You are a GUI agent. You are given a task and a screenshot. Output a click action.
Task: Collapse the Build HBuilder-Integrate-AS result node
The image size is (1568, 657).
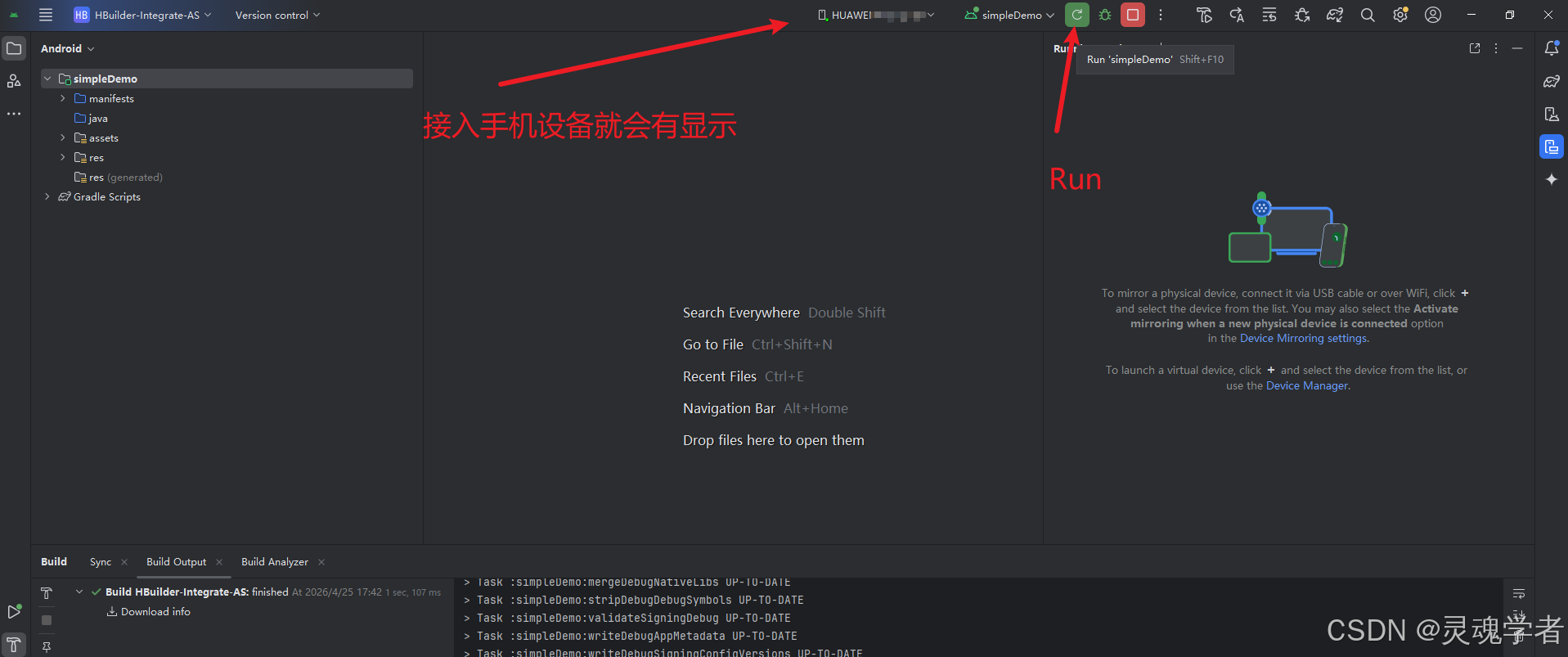point(79,592)
